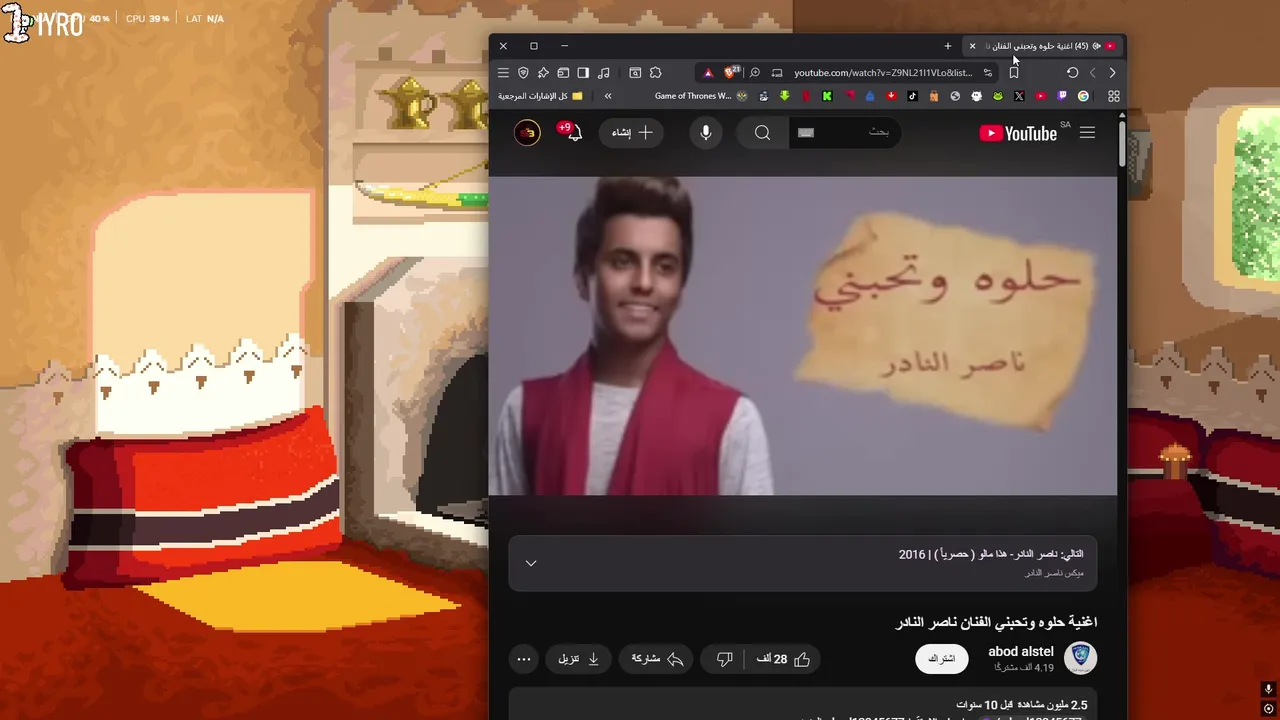Open a new browser tab with plus
1280x720 pixels.
948,46
